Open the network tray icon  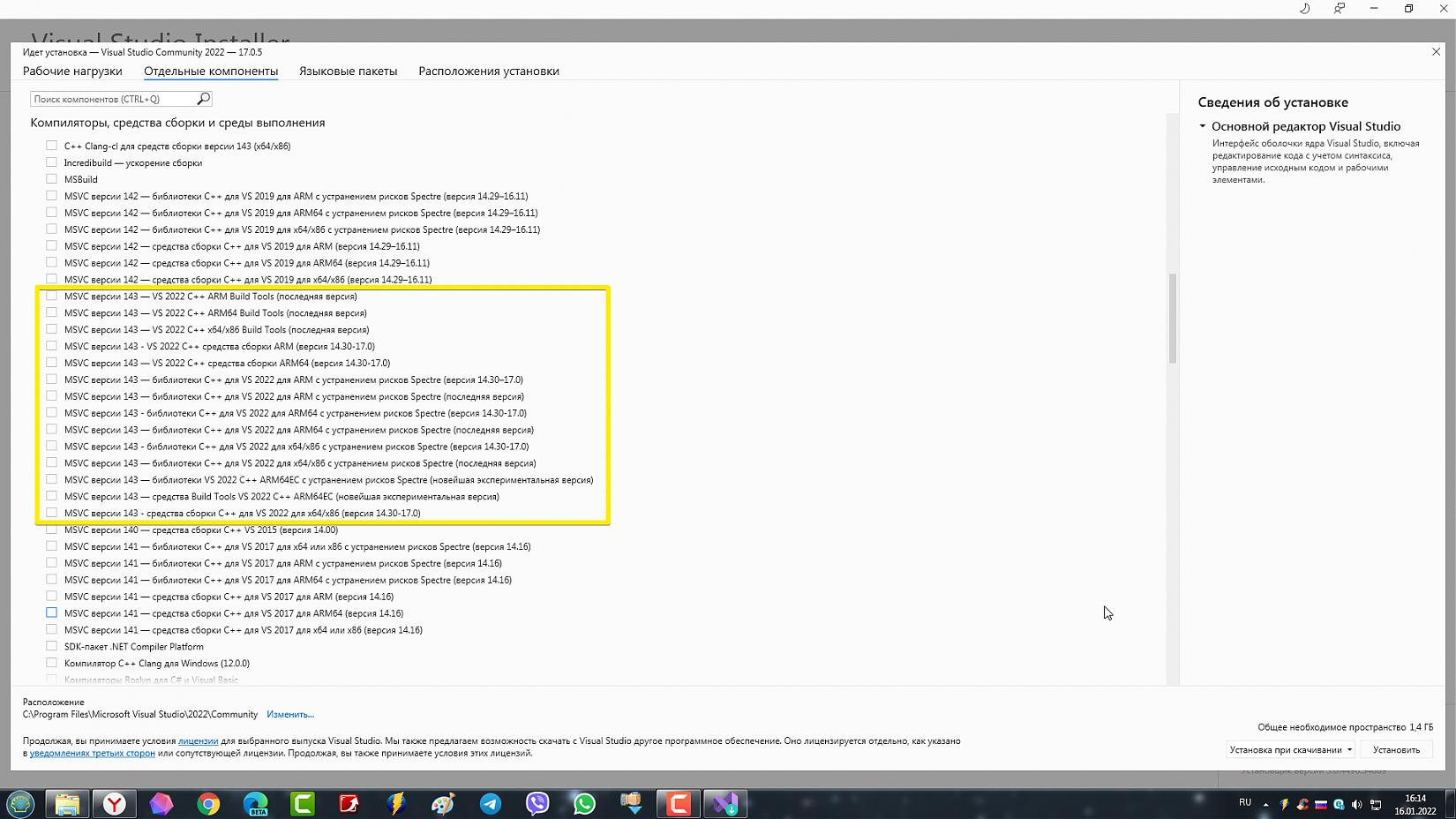point(1376,804)
